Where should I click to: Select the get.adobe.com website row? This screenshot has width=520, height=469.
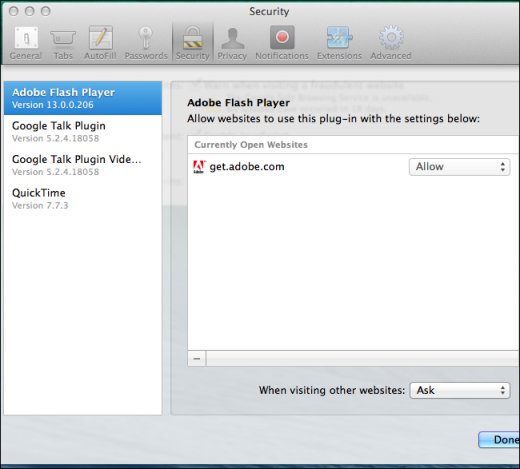coord(353,167)
